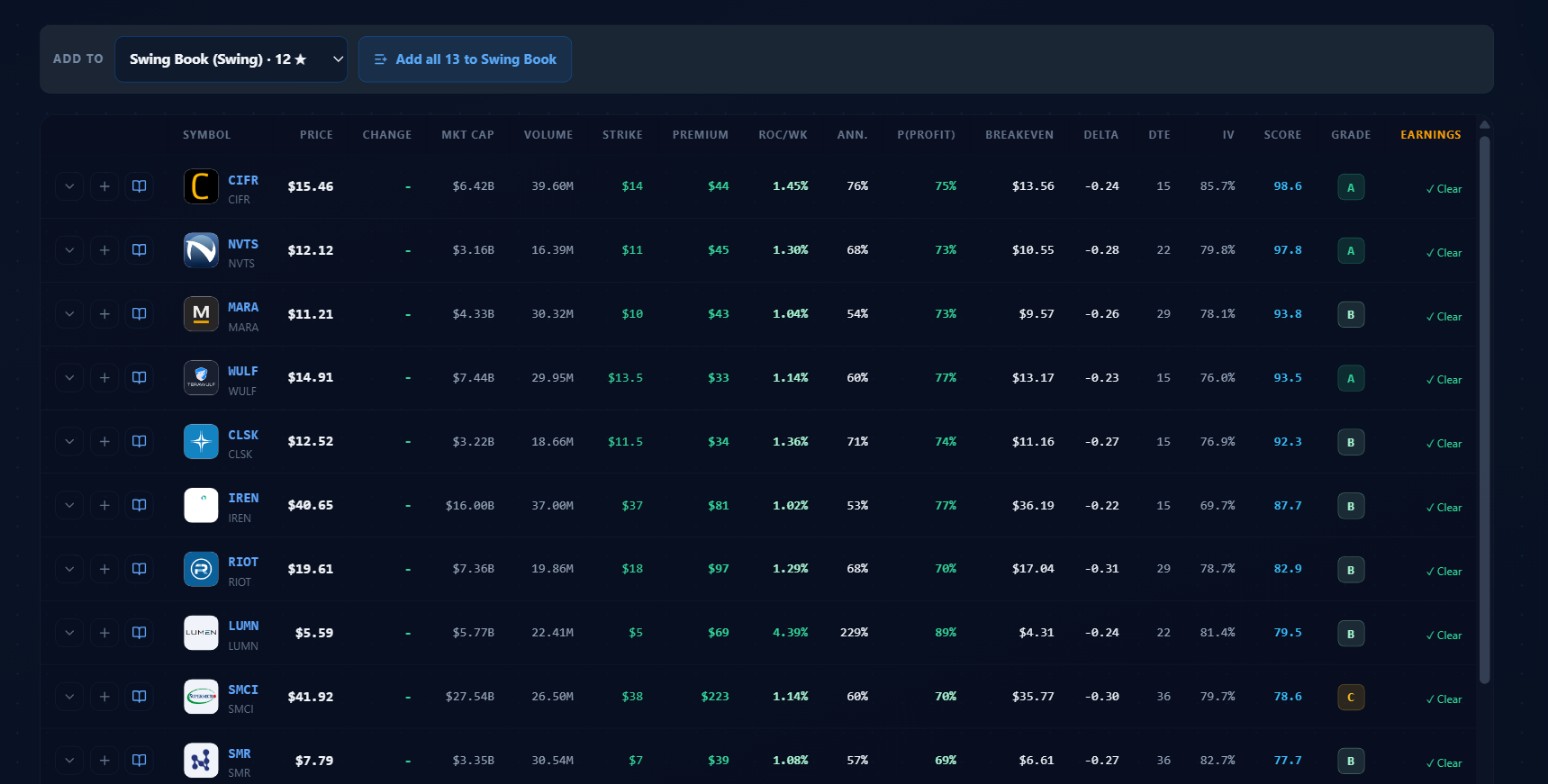Click the CLSK star logo
Image resolution: width=1548 pixels, height=784 pixels.
201,441
